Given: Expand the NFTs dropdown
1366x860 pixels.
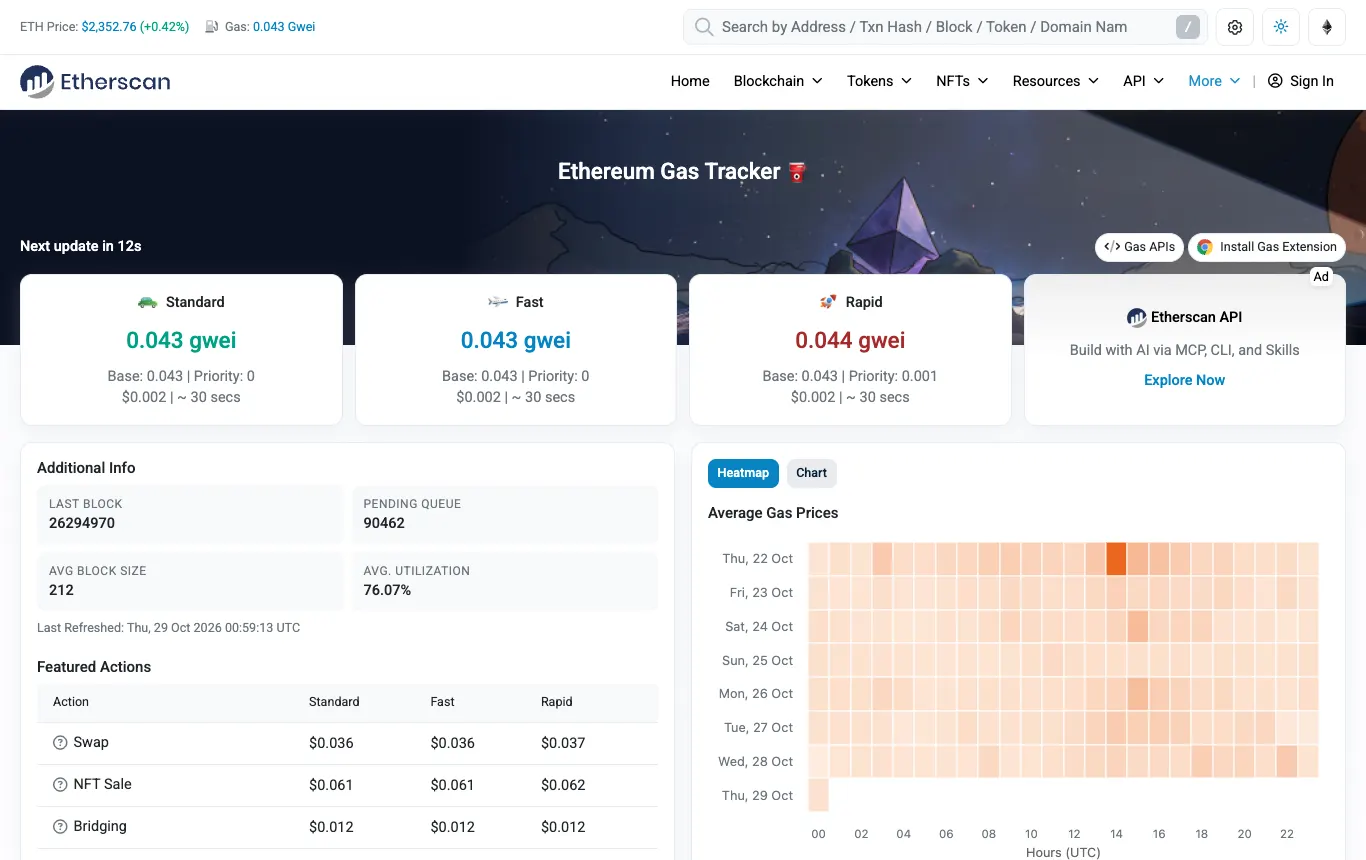Looking at the screenshot, I should [x=962, y=81].
